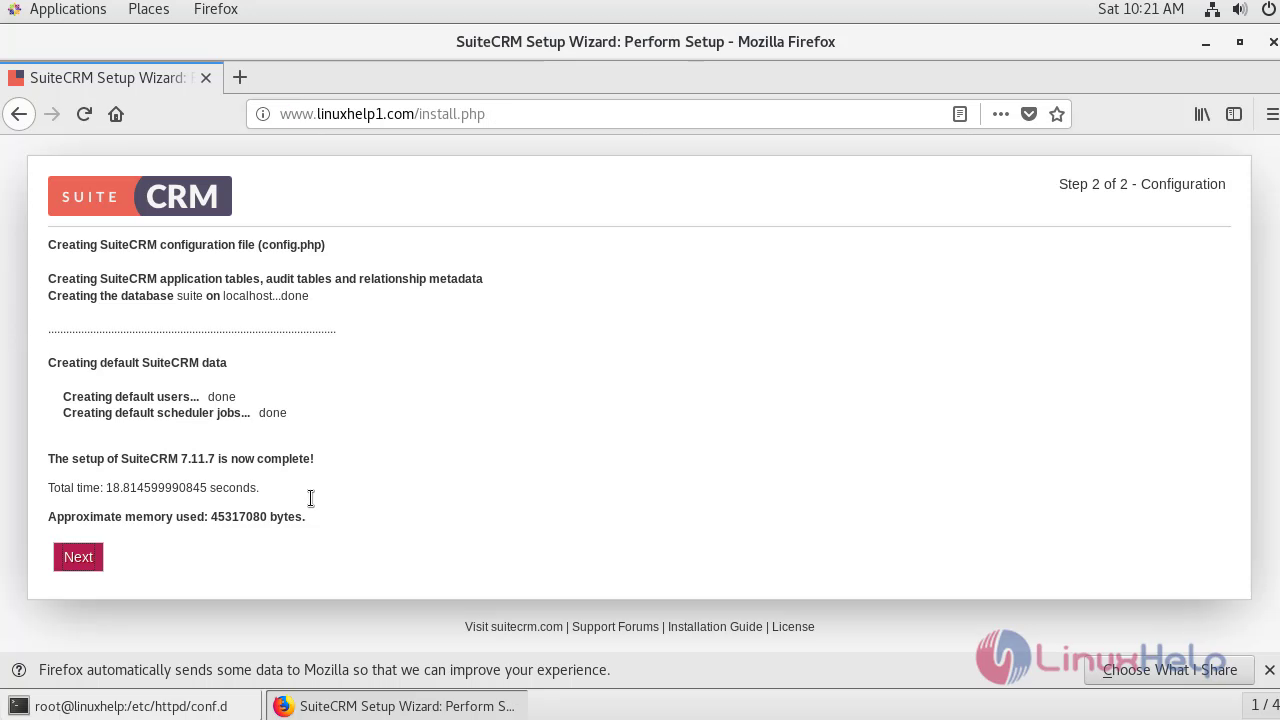
Task: Minimize the Firefox window
Action: [x=1206, y=42]
